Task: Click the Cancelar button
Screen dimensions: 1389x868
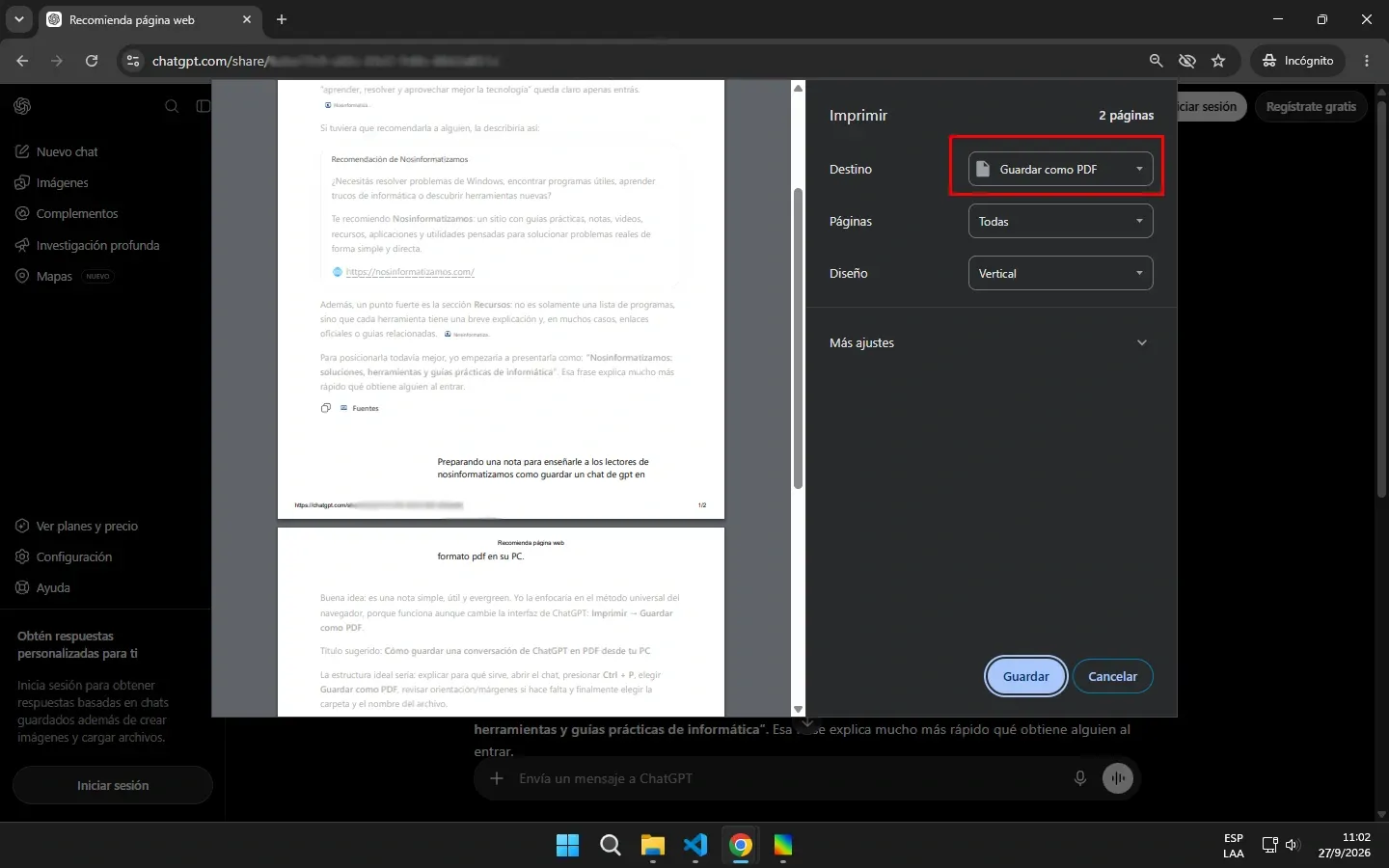Action: pyautogui.click(x=1112, y=676)
